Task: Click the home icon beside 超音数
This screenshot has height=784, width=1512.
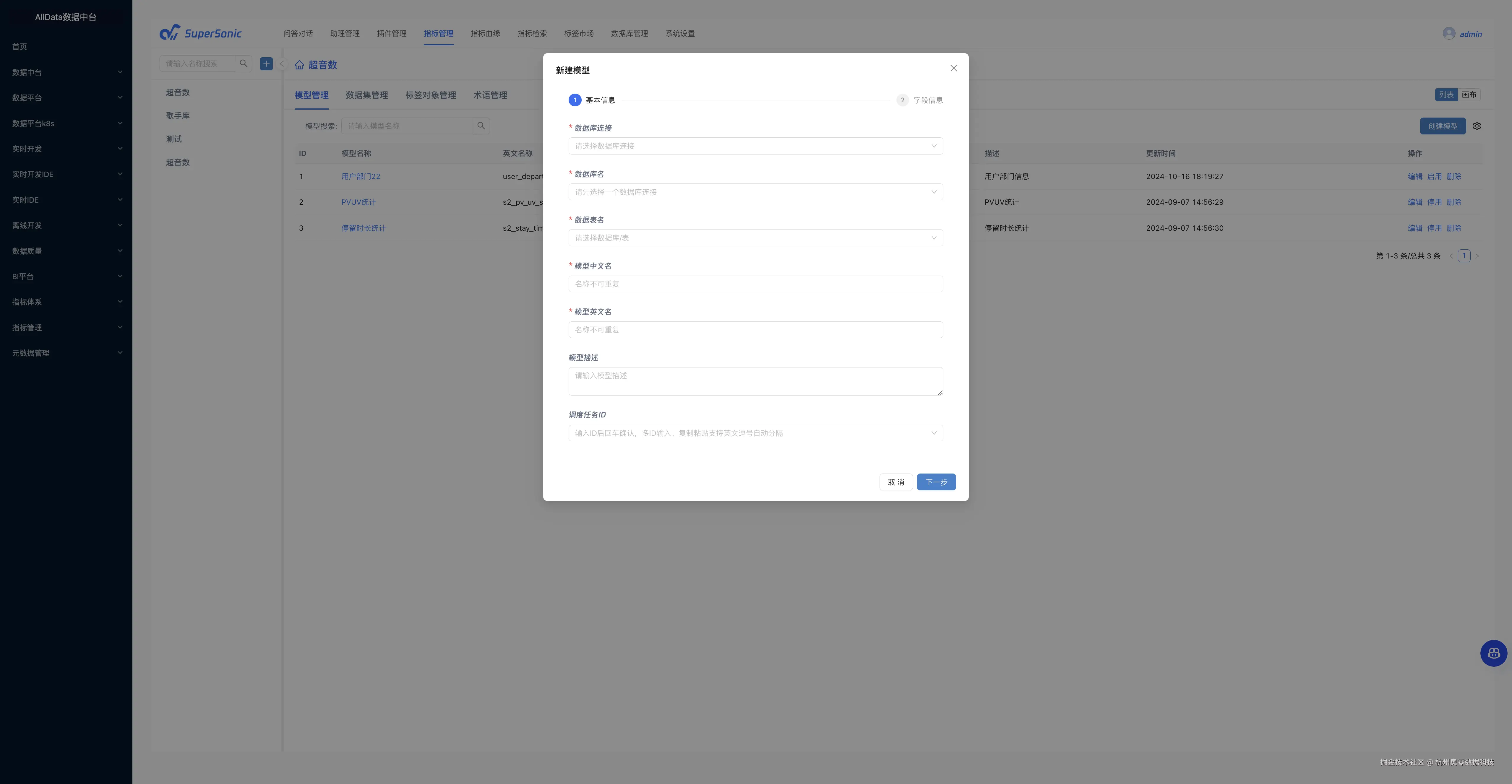Action: (299, 65)
